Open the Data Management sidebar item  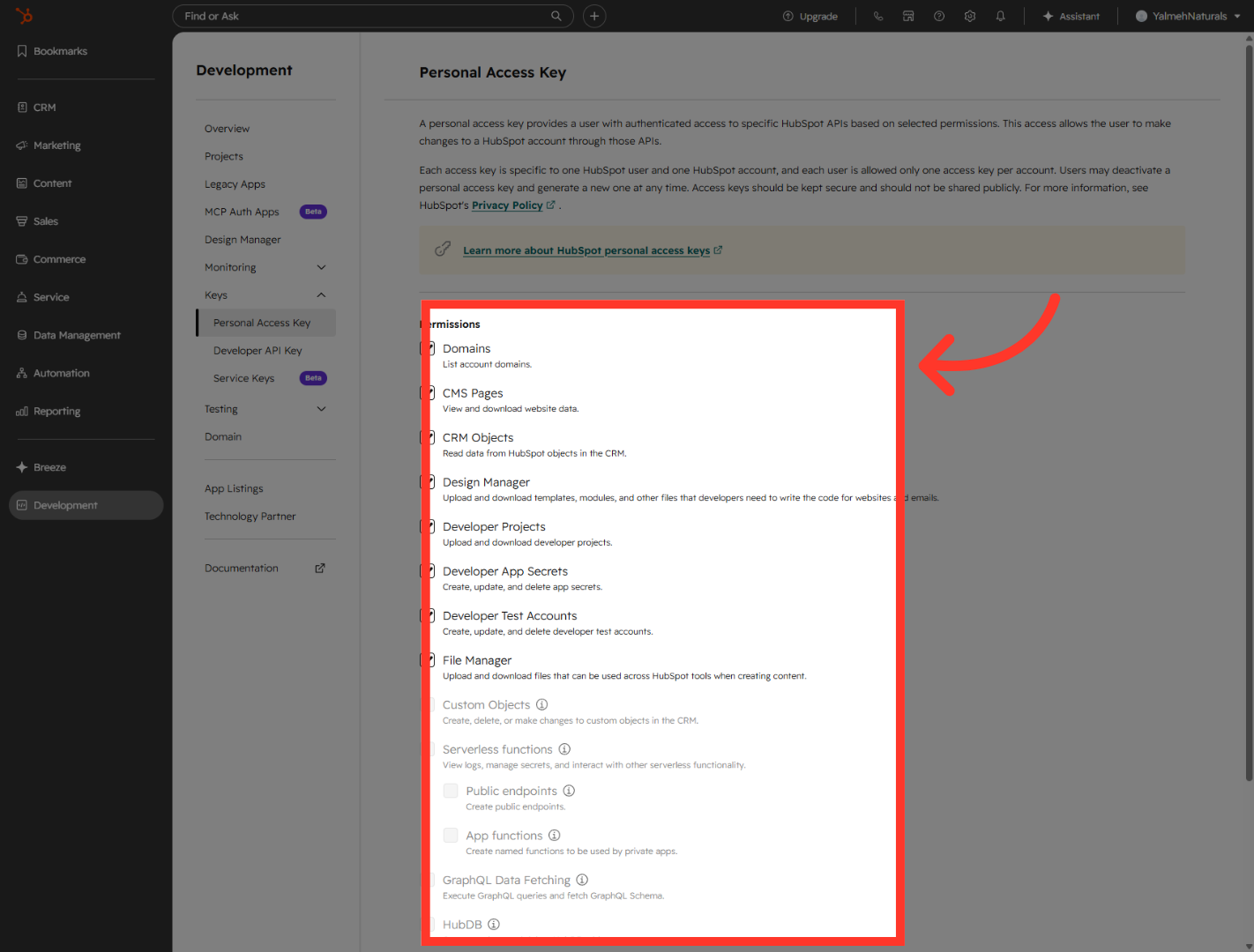point(69,335)
